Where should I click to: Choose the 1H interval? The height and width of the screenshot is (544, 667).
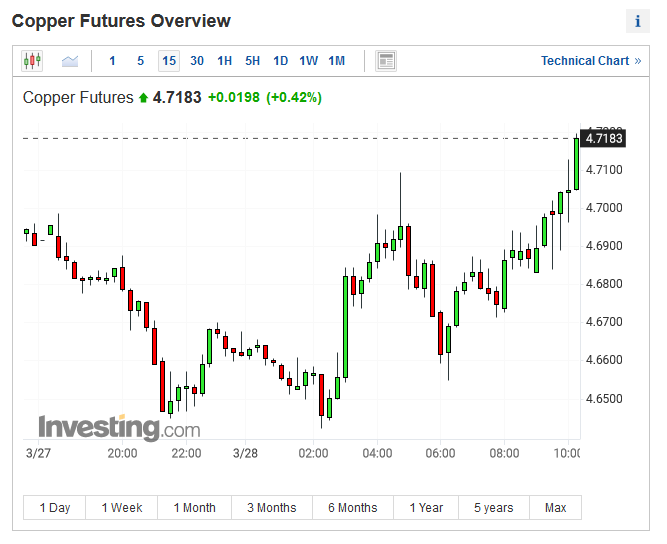pyautogui.click(x=225, y=61)
